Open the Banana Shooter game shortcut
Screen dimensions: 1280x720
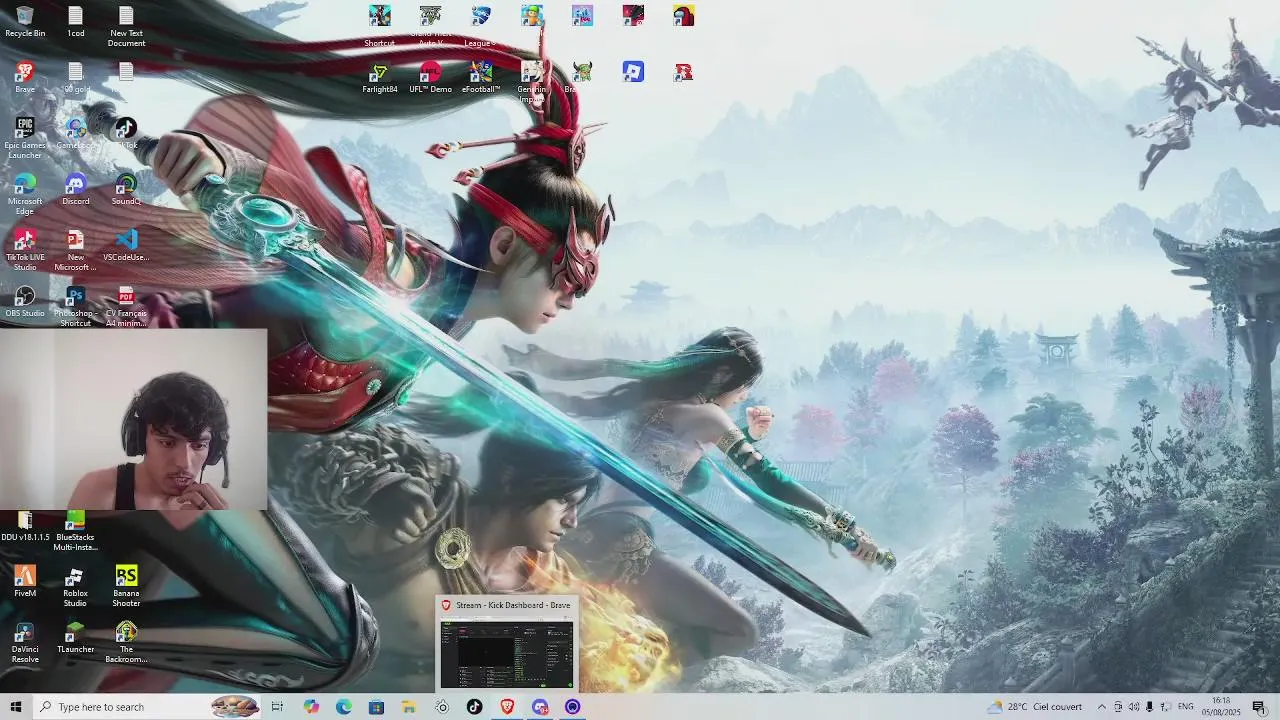[x=126, y=586]
